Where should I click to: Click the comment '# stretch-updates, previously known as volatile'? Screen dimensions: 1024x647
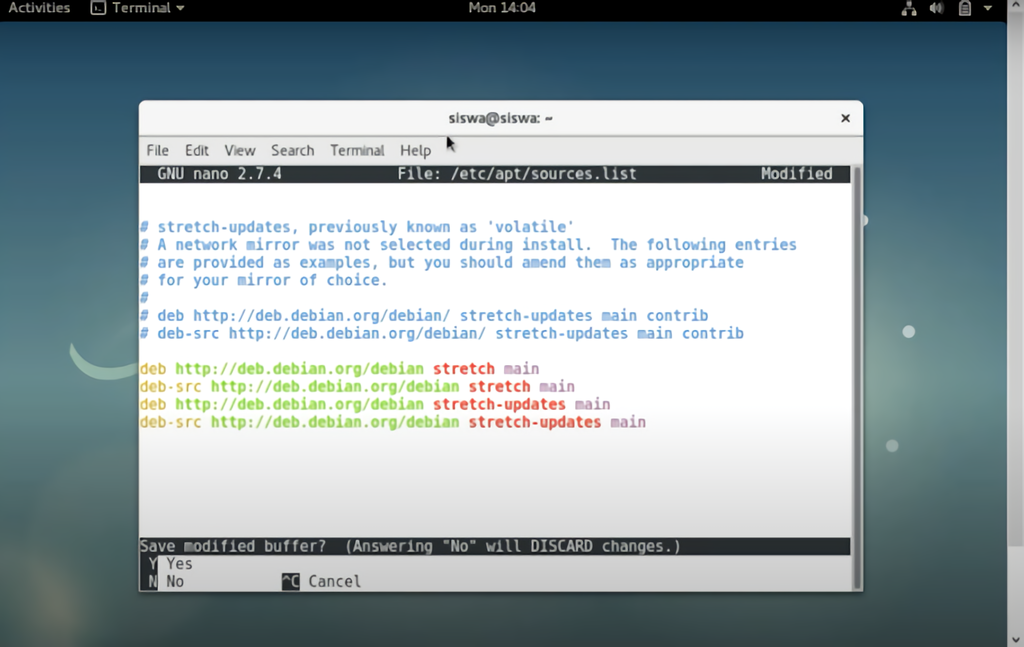[357, 227]
